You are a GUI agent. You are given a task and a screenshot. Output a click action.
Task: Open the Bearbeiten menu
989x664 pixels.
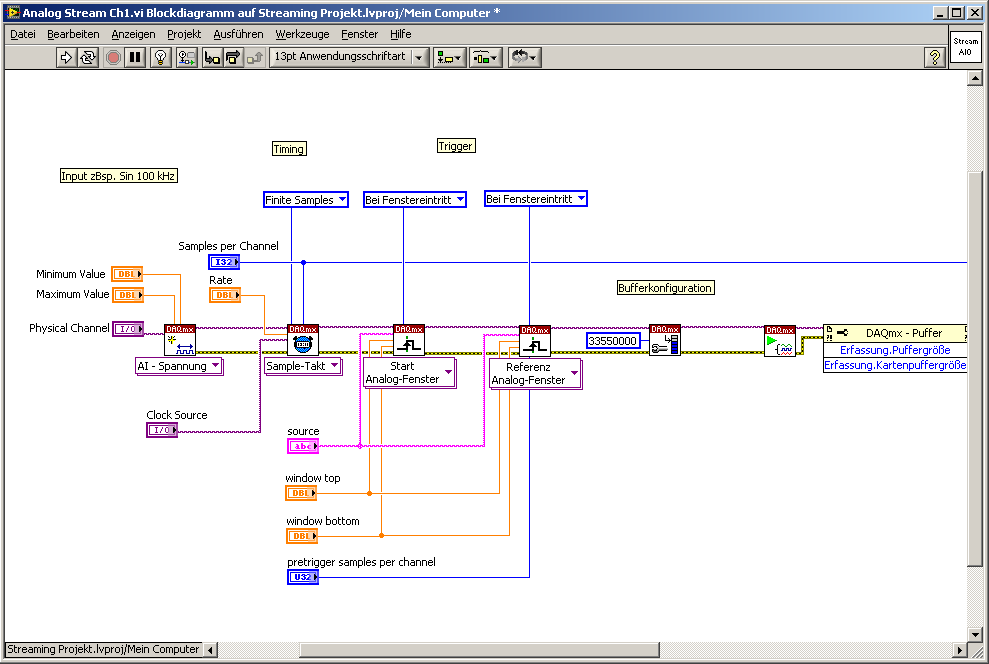pos(73,34)
